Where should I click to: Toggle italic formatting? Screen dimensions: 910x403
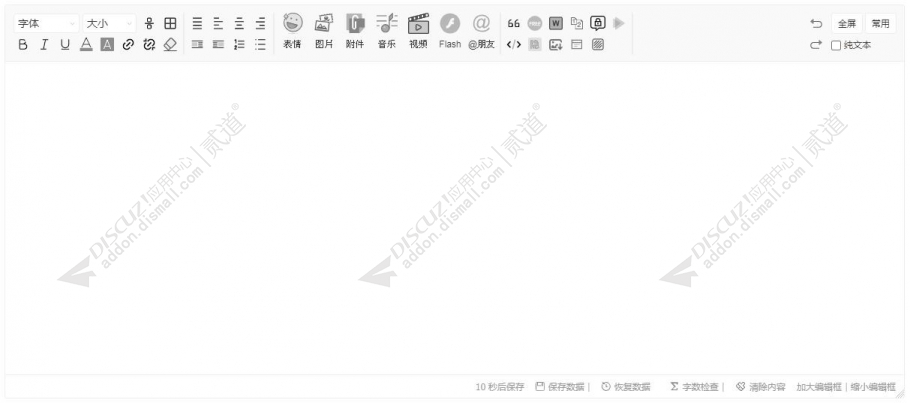(44, 44)
